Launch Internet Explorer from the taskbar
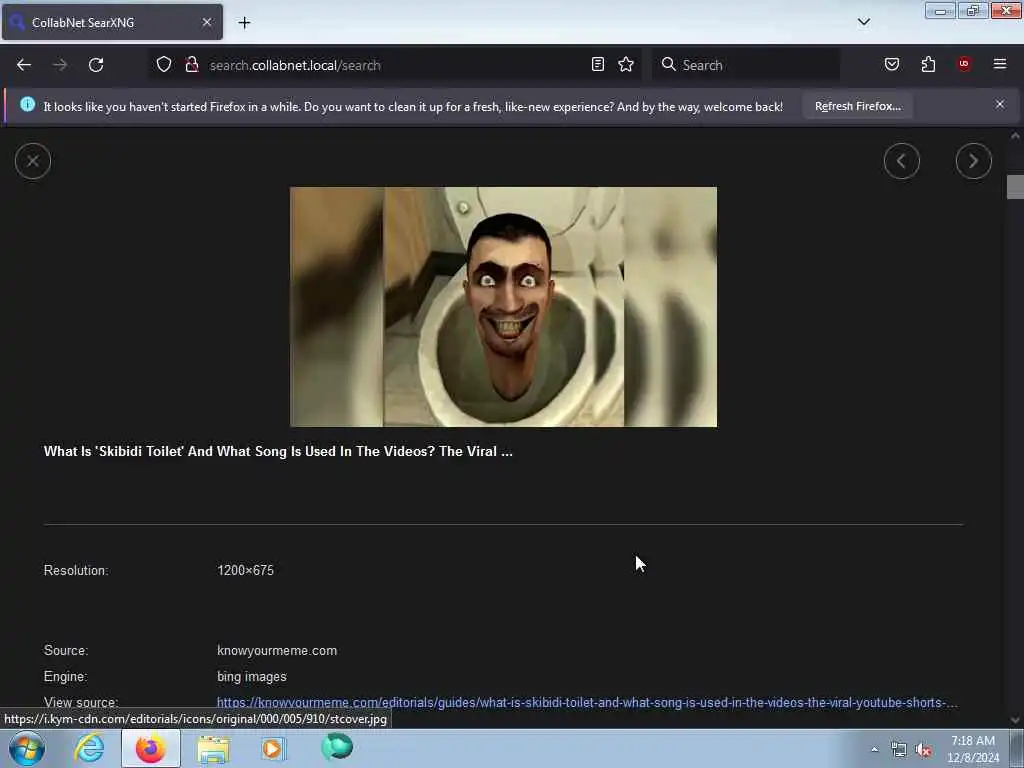This screenshot has width=1024, height=768. click(x=89, y=748)
